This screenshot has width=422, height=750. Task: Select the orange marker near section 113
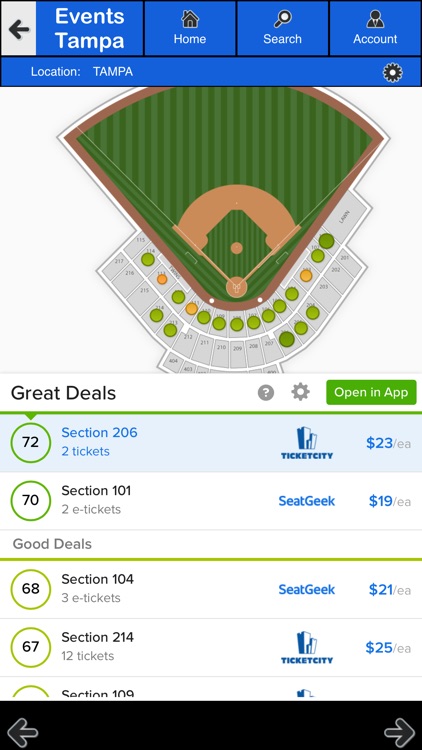click(x=162, y=279)
